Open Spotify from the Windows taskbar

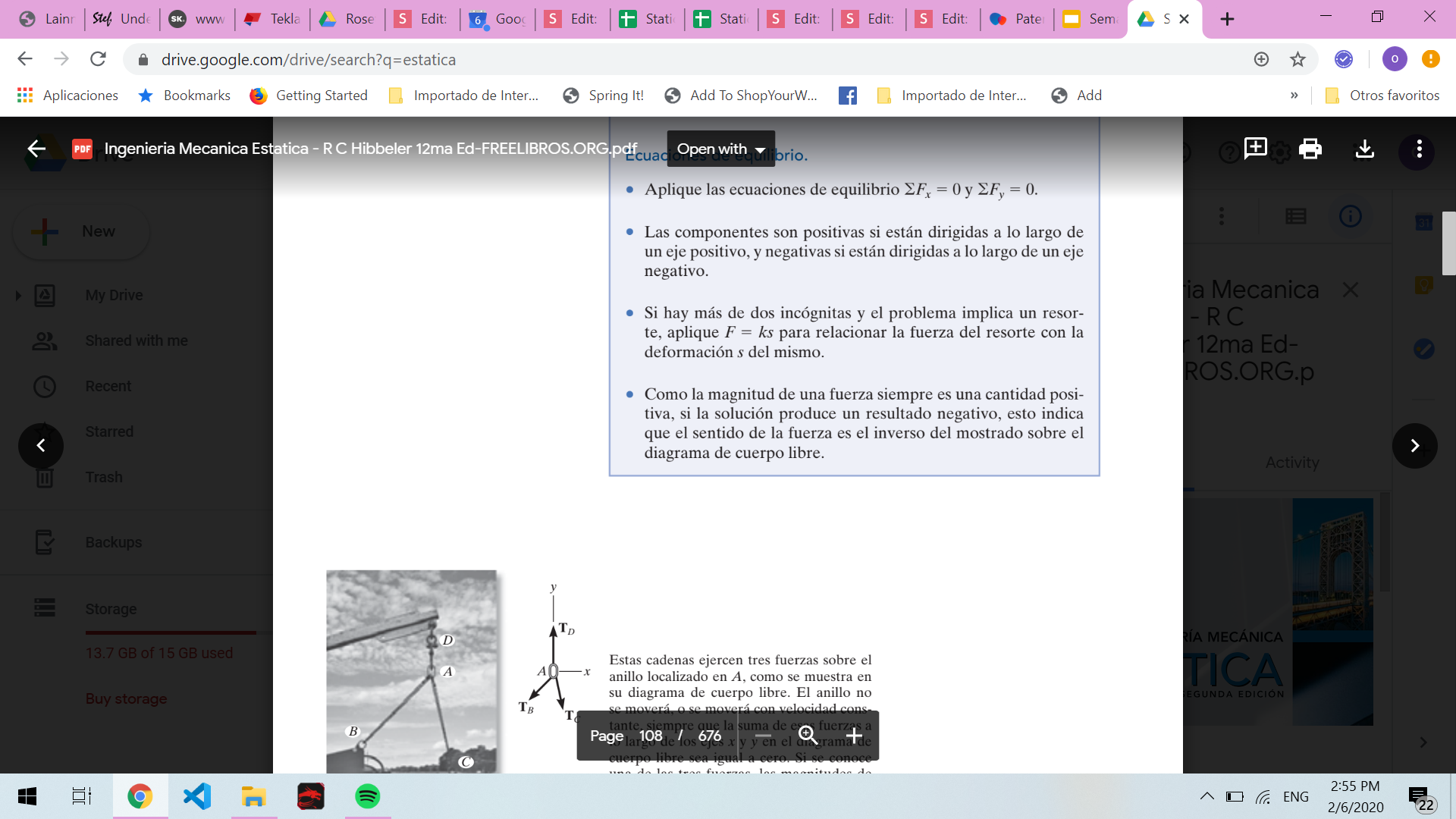[x=367, y=796]
